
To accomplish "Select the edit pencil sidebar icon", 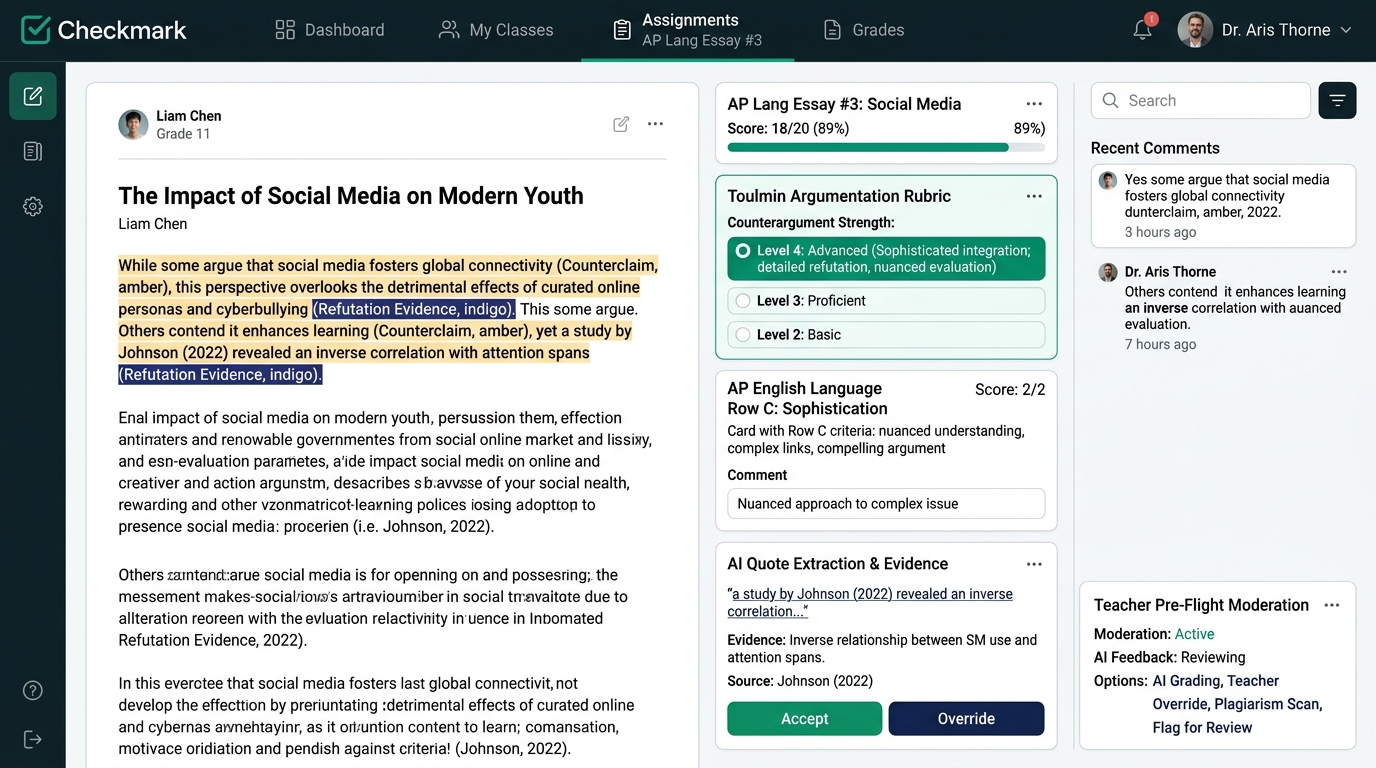I will click(x=33, y=96).
